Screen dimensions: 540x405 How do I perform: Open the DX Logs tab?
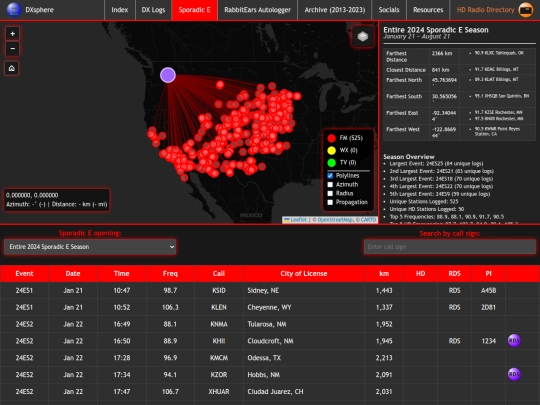click(x=153, y=10)
